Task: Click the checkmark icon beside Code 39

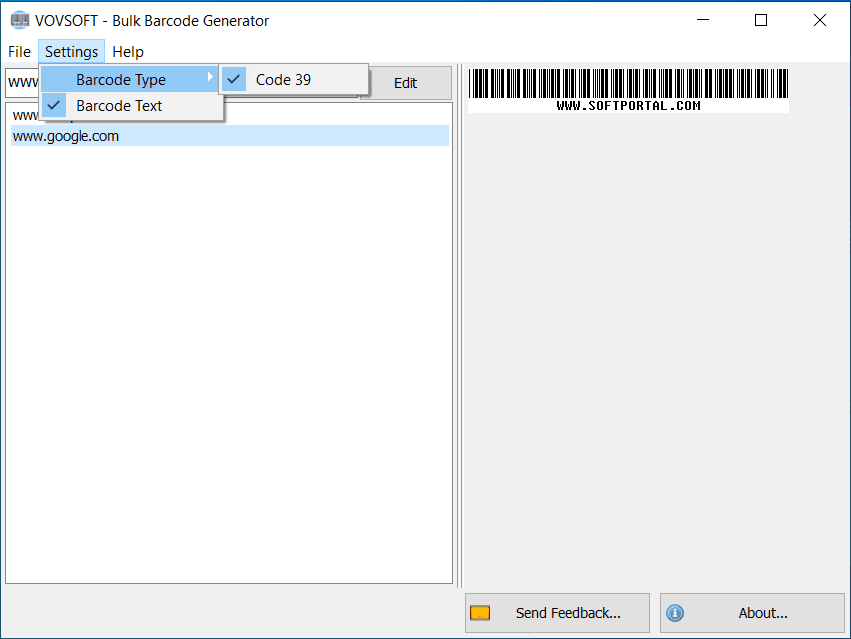Action: (233, 79)
